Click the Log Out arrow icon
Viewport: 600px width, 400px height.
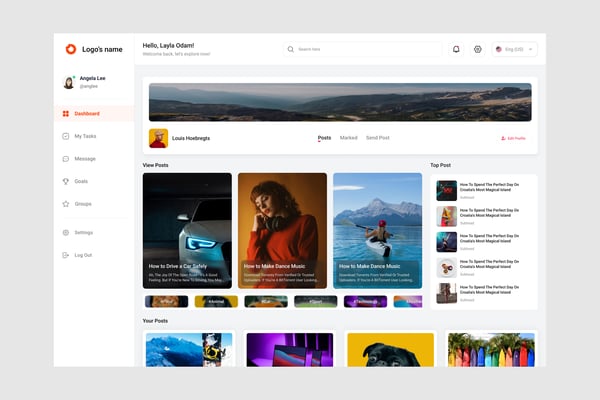(66, 255)
